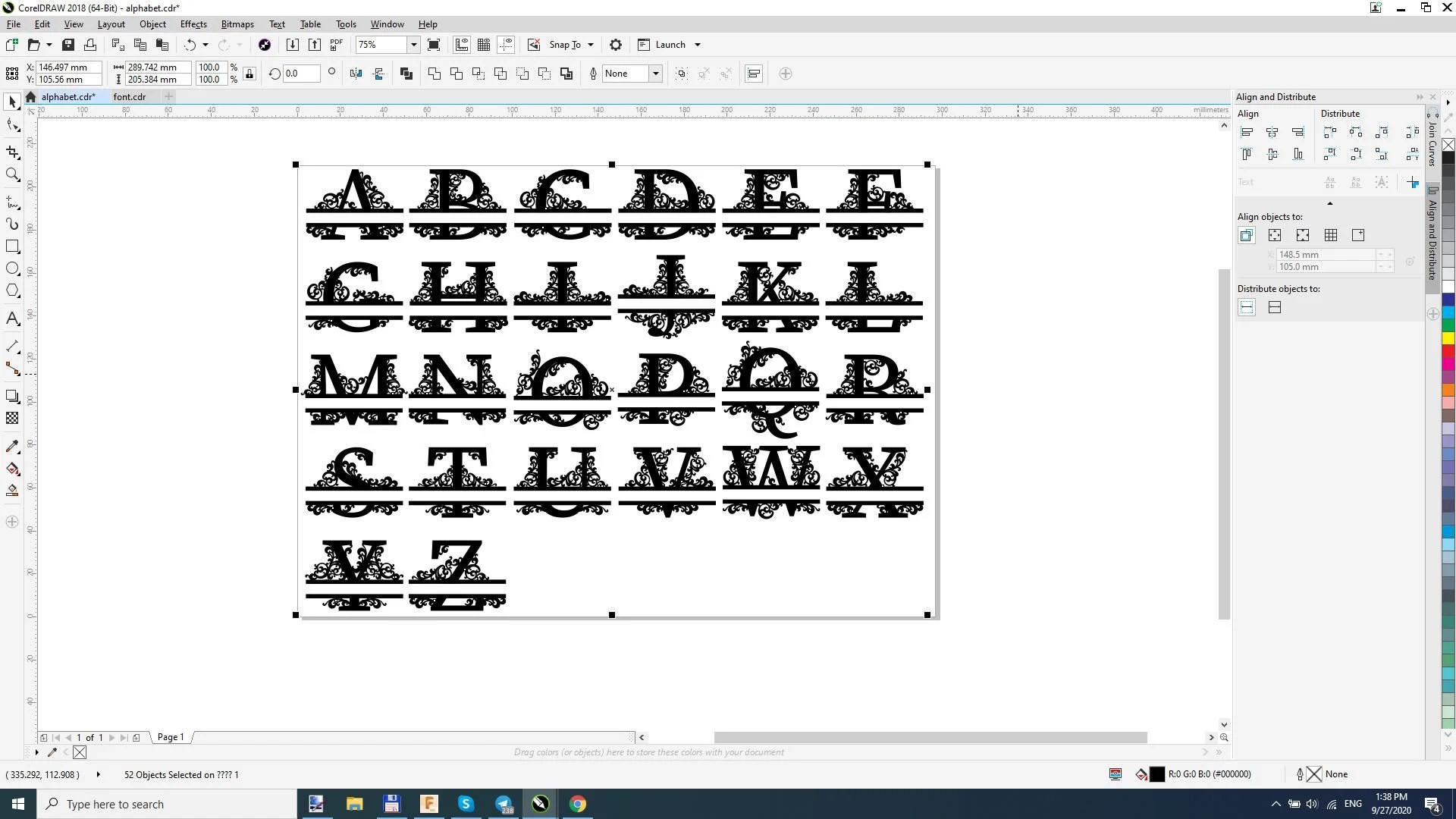
Task: Expand the Launch dropdown
Action: click(698, 45)
